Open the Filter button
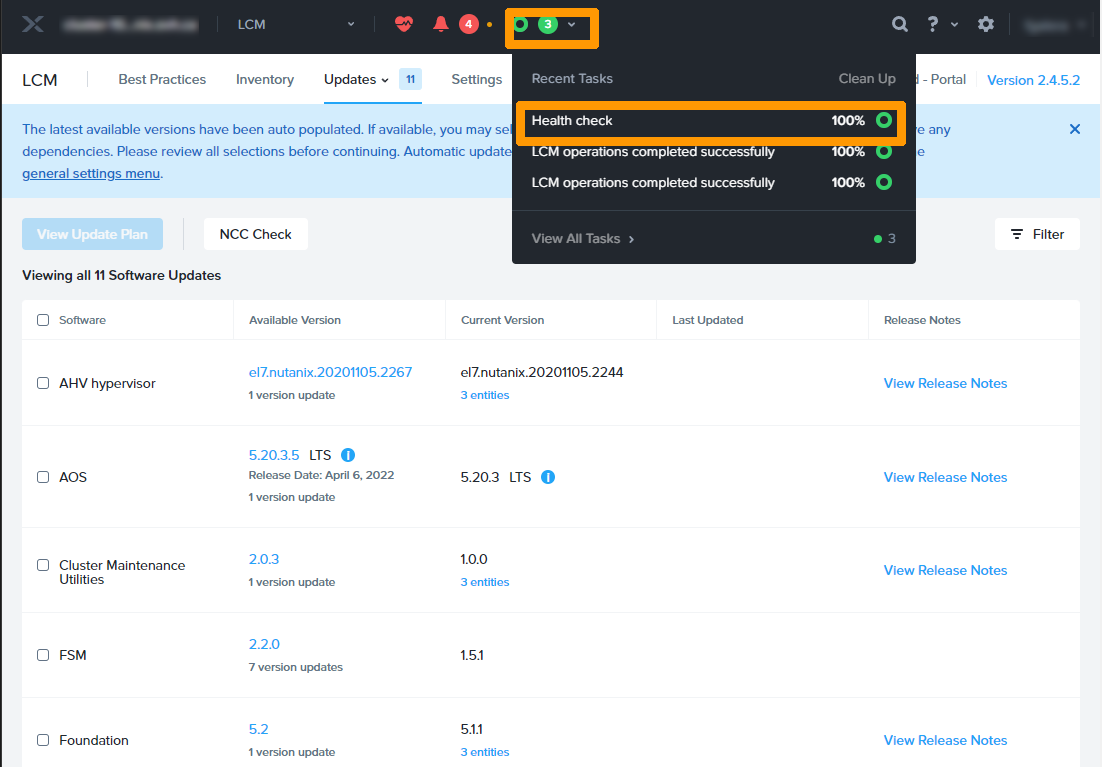1102x767 pixels. coord(1037,234)
